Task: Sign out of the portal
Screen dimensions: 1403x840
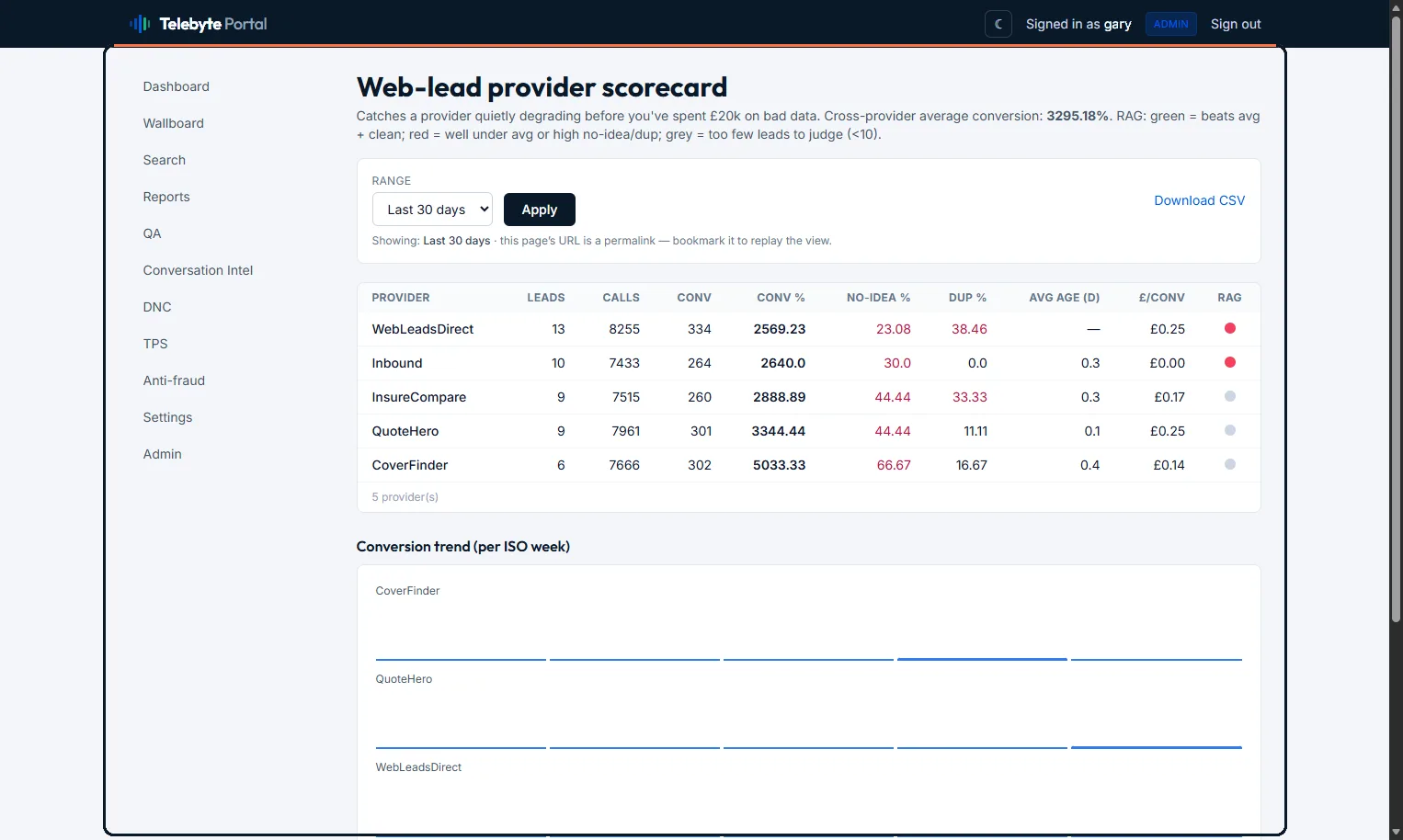Action: coord(1236,24)
